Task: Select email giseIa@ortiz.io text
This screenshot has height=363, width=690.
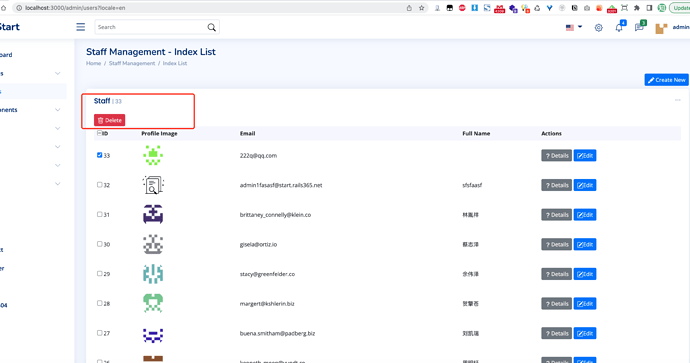Action: (x=258, y=244)
